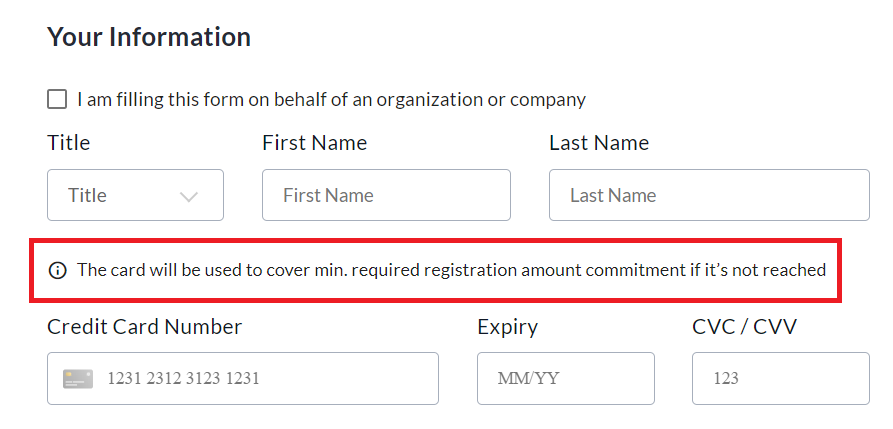893x429 pixels.
Task: Click the CVC / CVV input box
Action: [x=780, y=378]
